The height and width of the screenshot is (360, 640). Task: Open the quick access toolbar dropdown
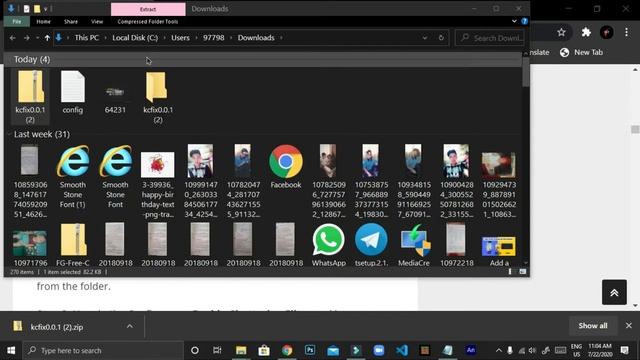[46, 9]
